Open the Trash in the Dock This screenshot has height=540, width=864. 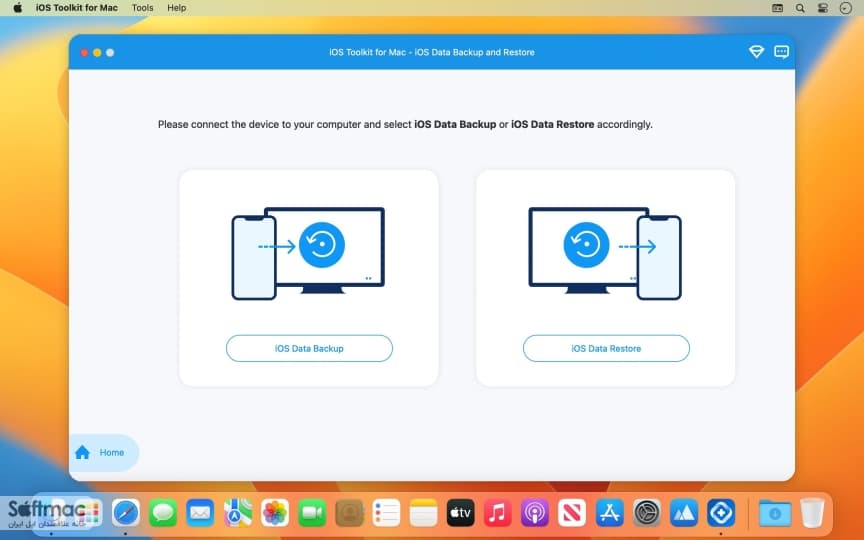(x=812, y=513)
